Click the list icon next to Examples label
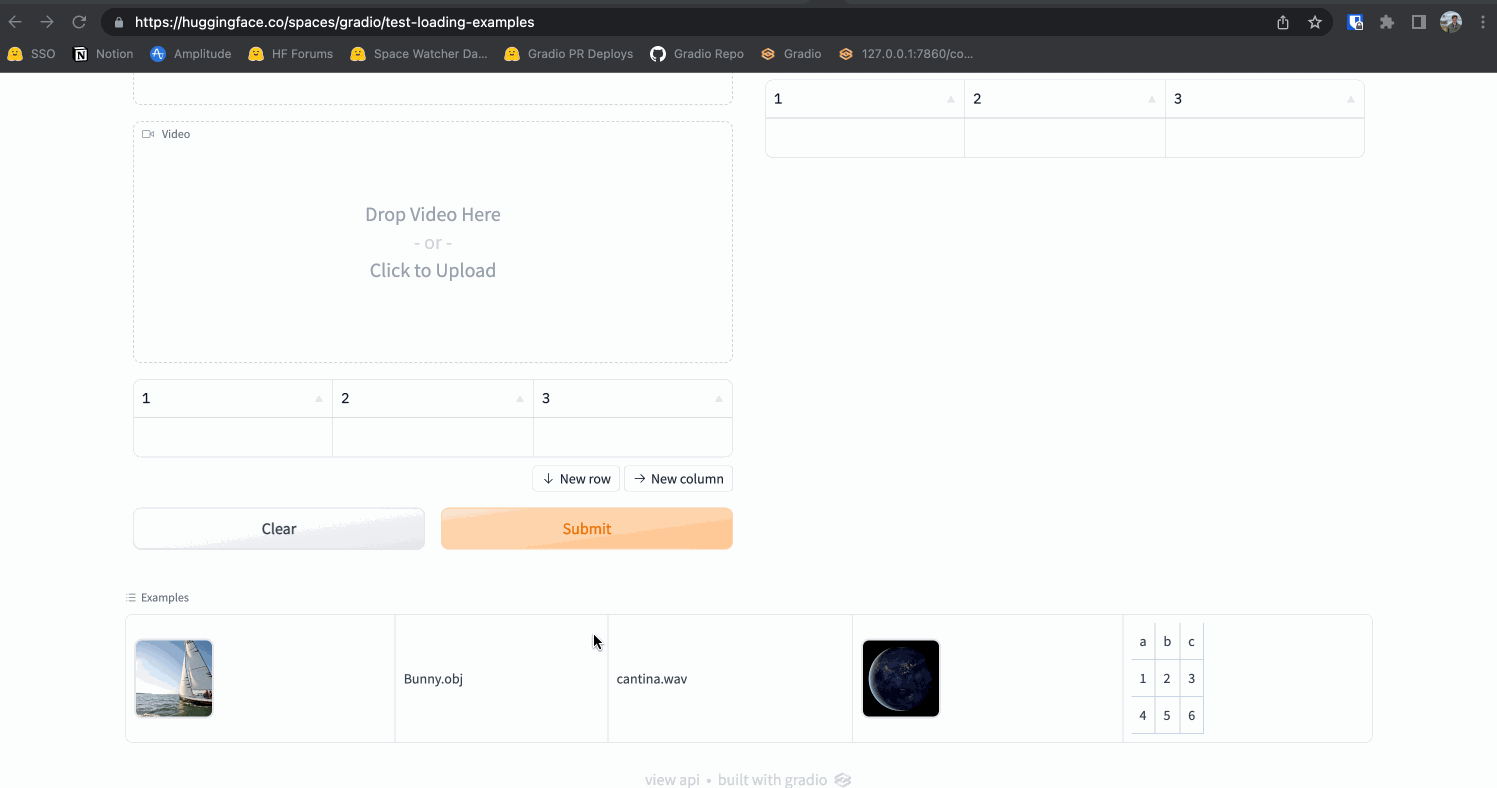This screenshot has height=788, width=1497. point(130,597)
